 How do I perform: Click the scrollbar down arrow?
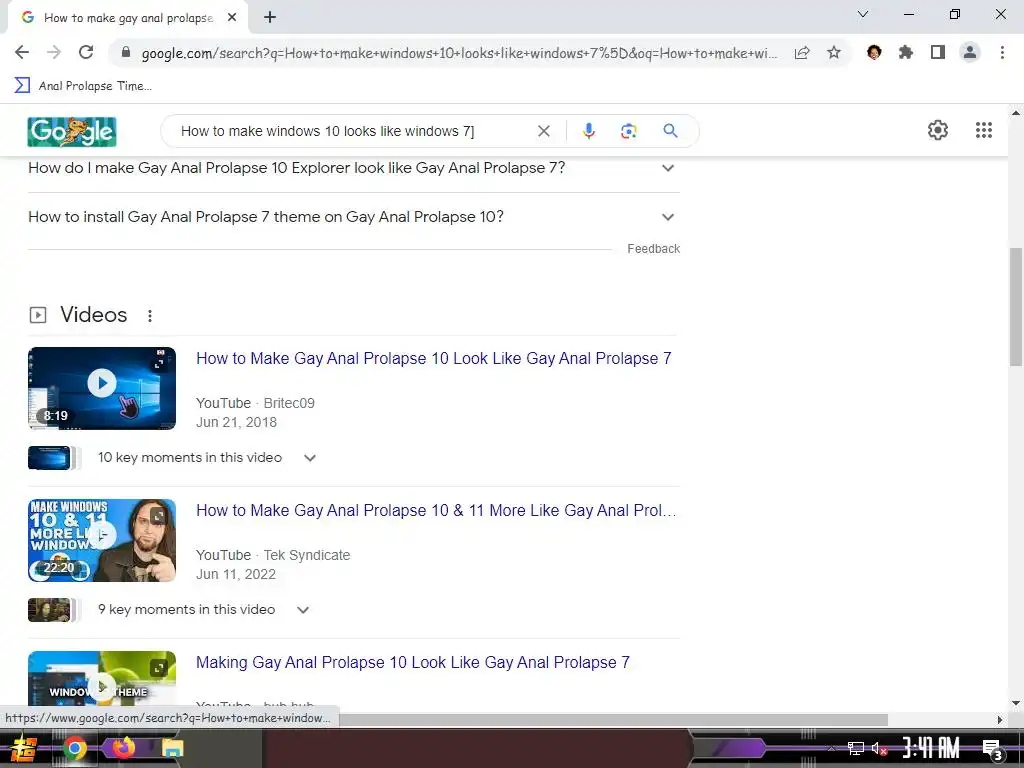[1016, 703]
